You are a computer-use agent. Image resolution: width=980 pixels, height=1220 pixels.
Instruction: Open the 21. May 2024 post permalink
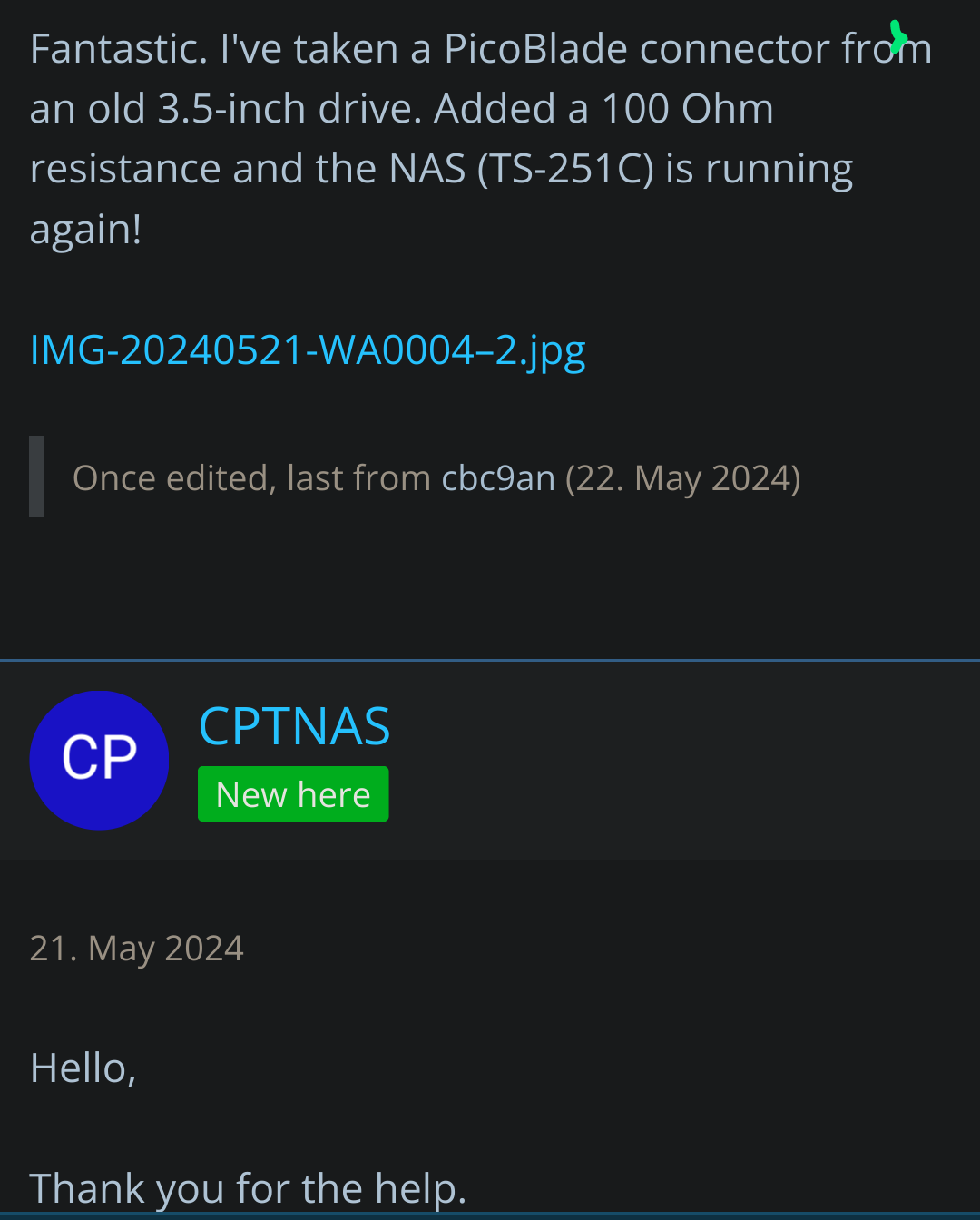137,949
